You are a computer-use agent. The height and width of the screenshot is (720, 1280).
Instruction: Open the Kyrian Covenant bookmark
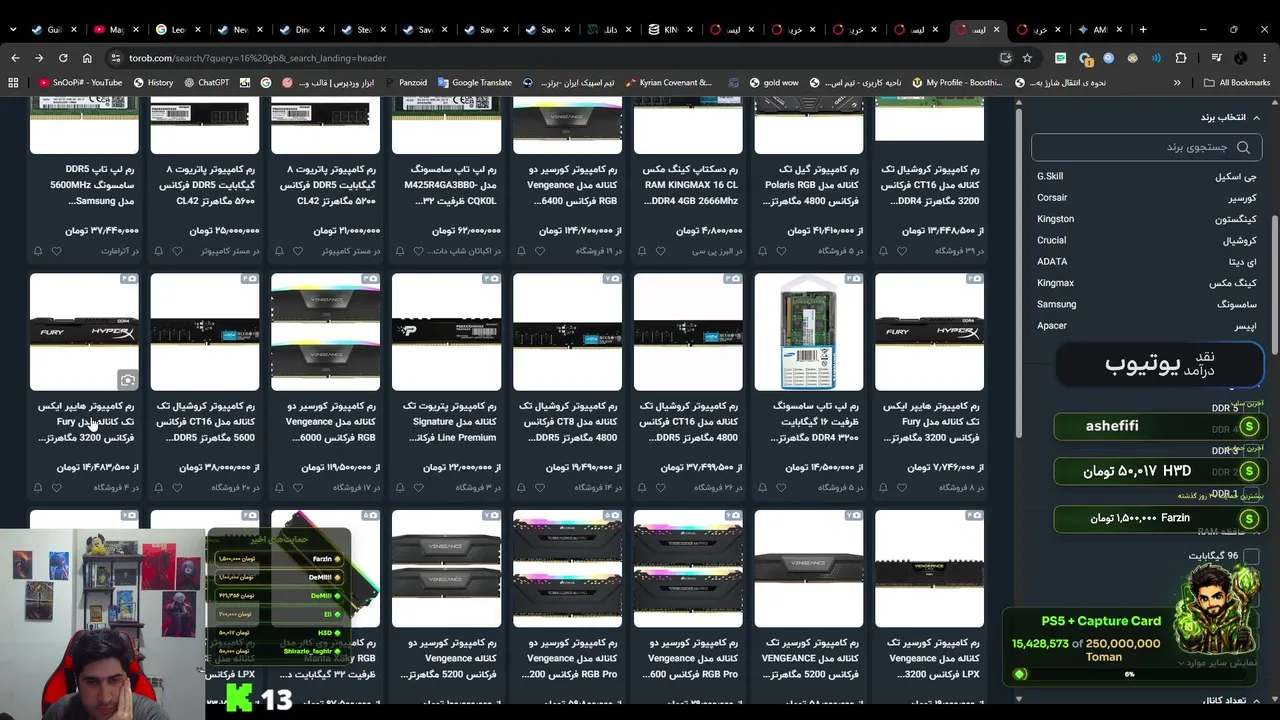click(667, 83)
